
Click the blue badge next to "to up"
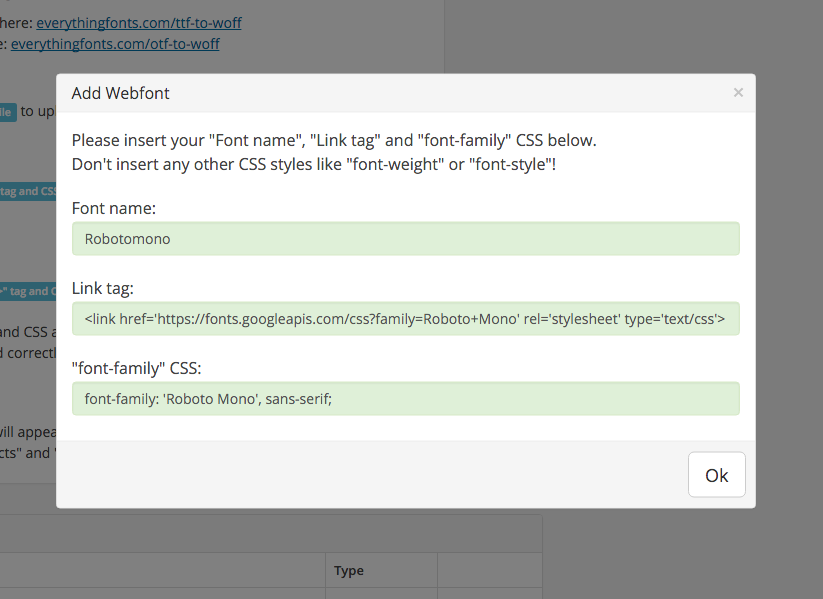coord(6,112)
